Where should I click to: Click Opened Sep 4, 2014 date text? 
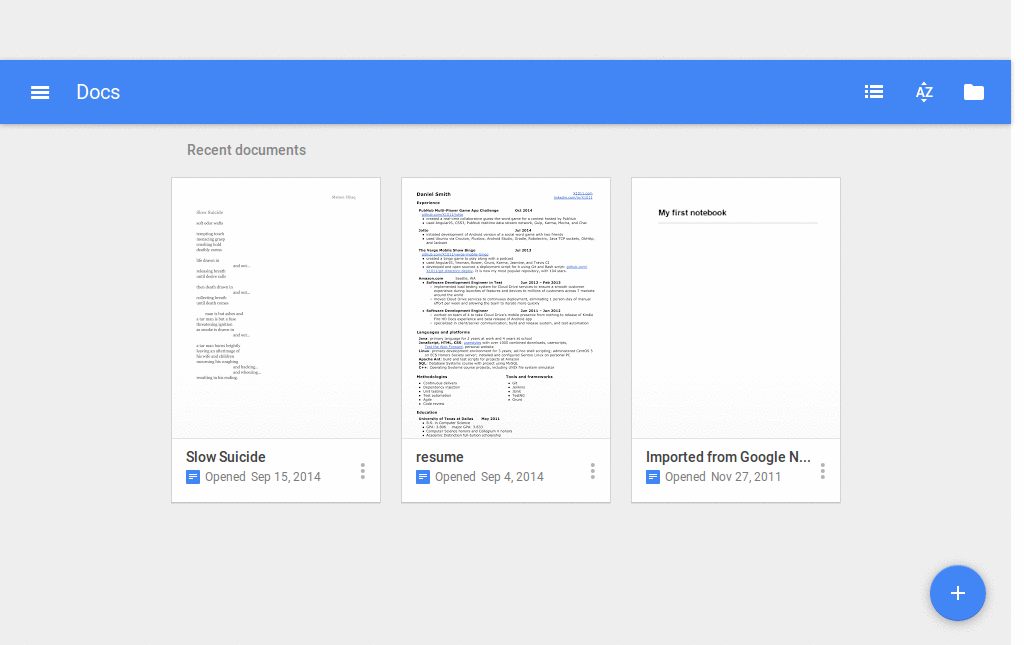point(489,477)
